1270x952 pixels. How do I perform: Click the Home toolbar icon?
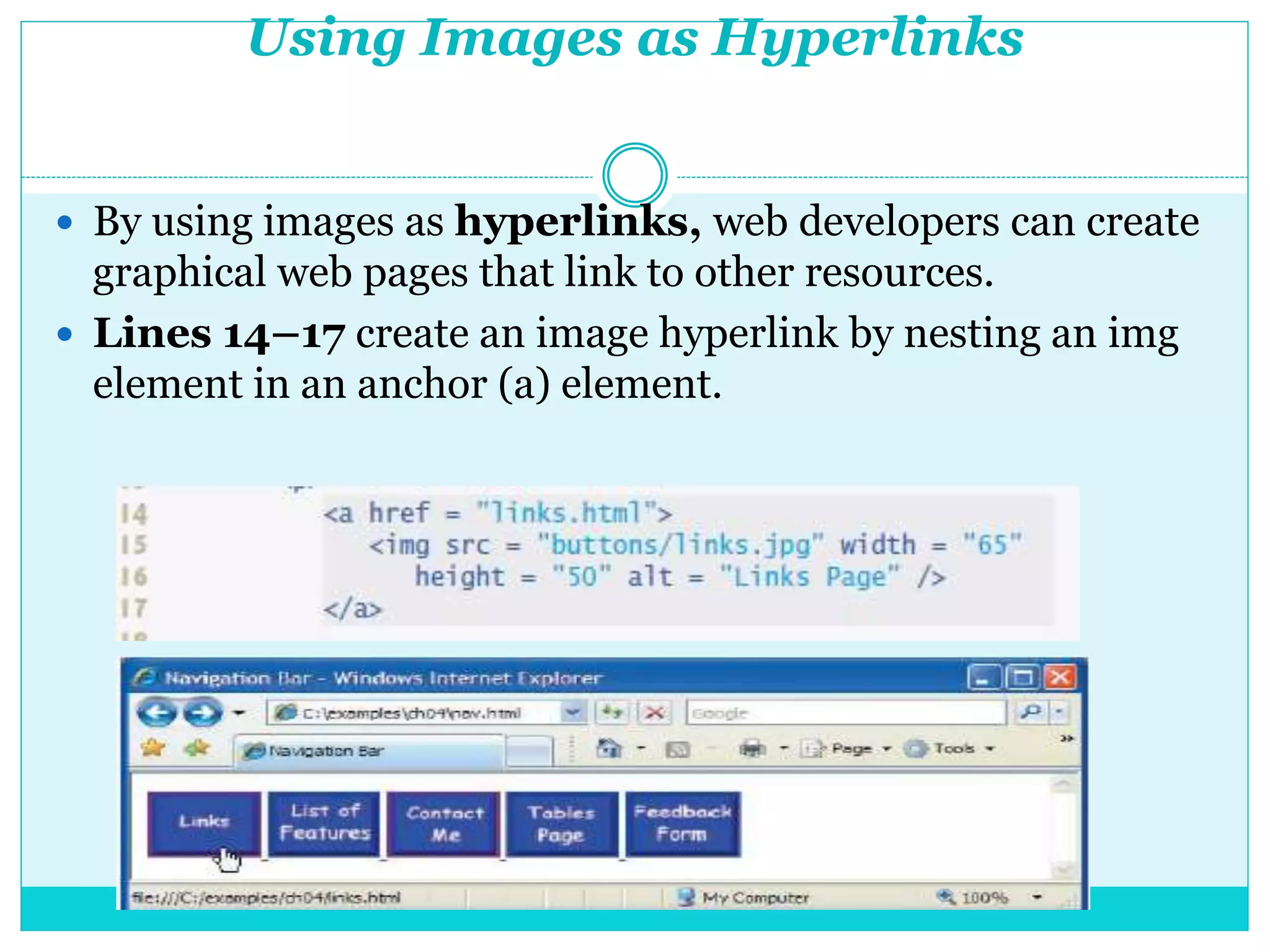coord(608,749)
